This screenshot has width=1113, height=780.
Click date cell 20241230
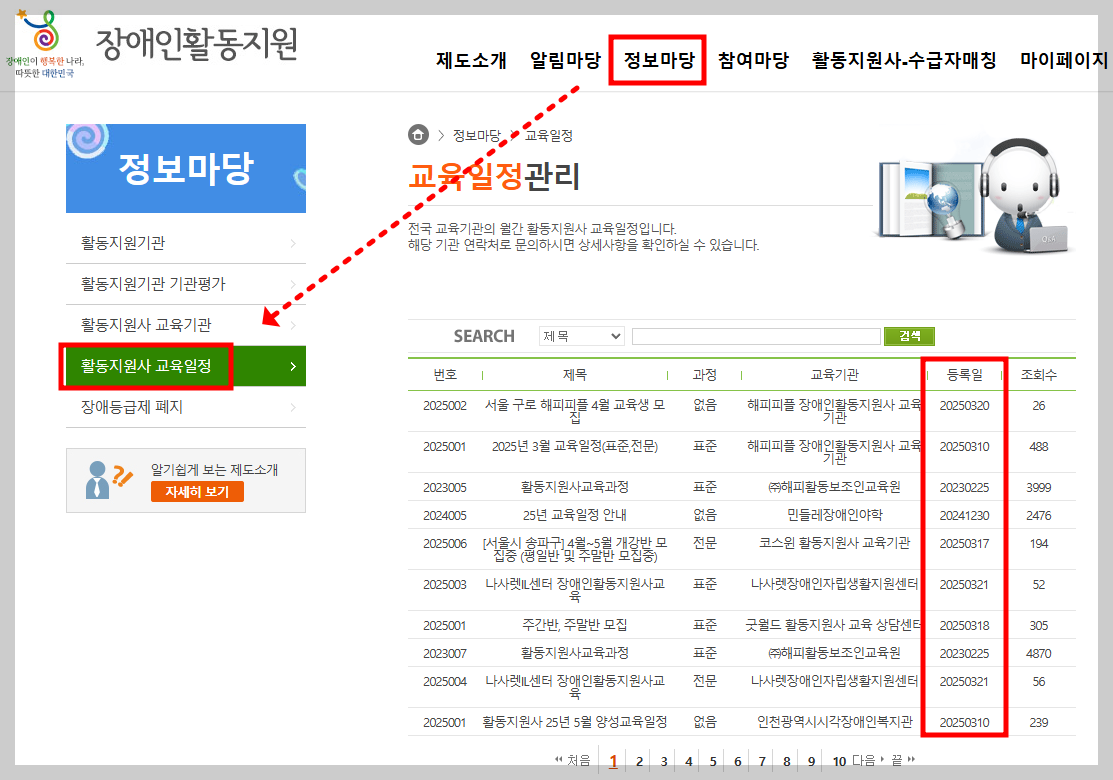click(965, 516)
